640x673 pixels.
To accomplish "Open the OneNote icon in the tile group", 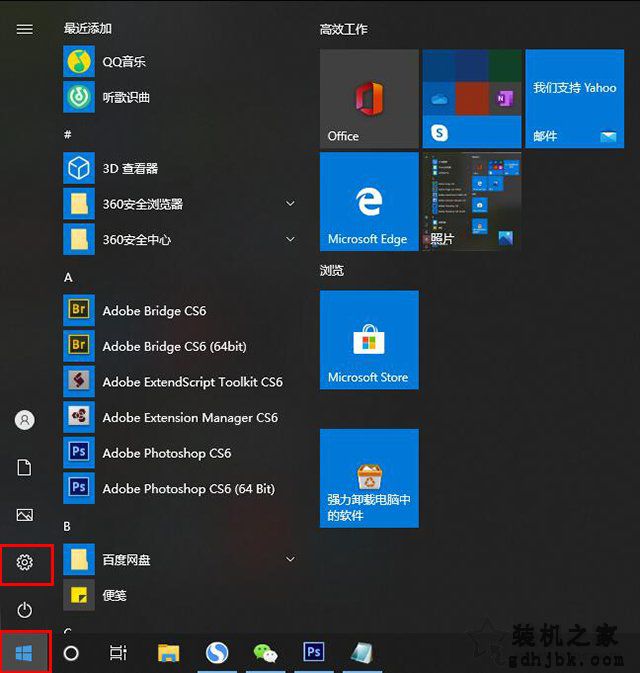I will point(504,99).
